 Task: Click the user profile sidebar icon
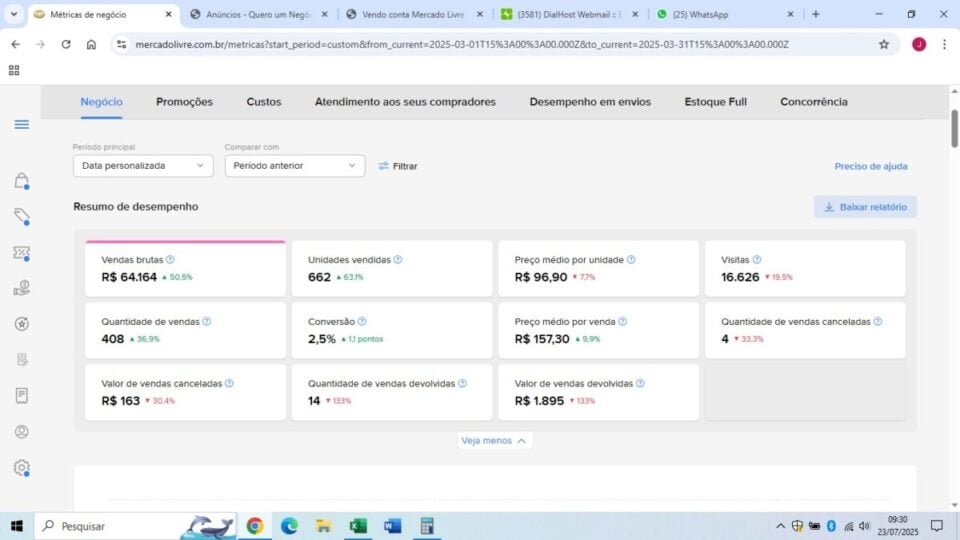coord(21,432)
